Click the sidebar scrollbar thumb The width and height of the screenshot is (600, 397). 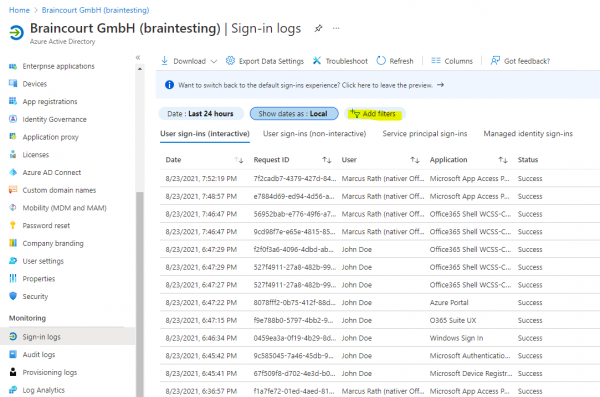140,294
